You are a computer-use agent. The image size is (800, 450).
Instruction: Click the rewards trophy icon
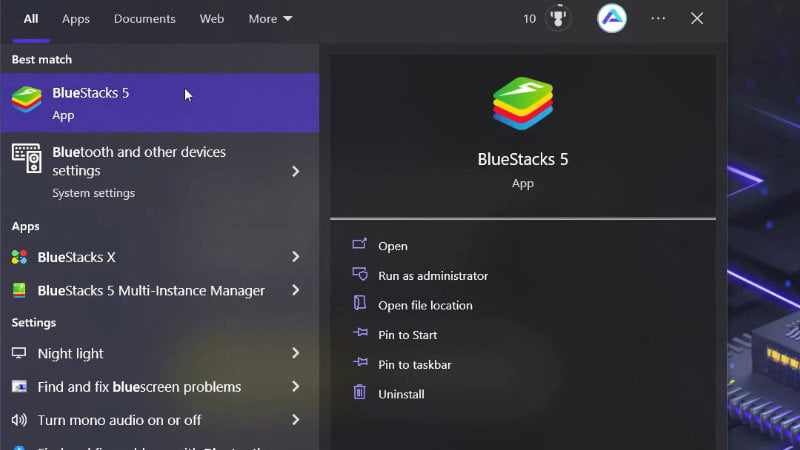coord(558,18)
